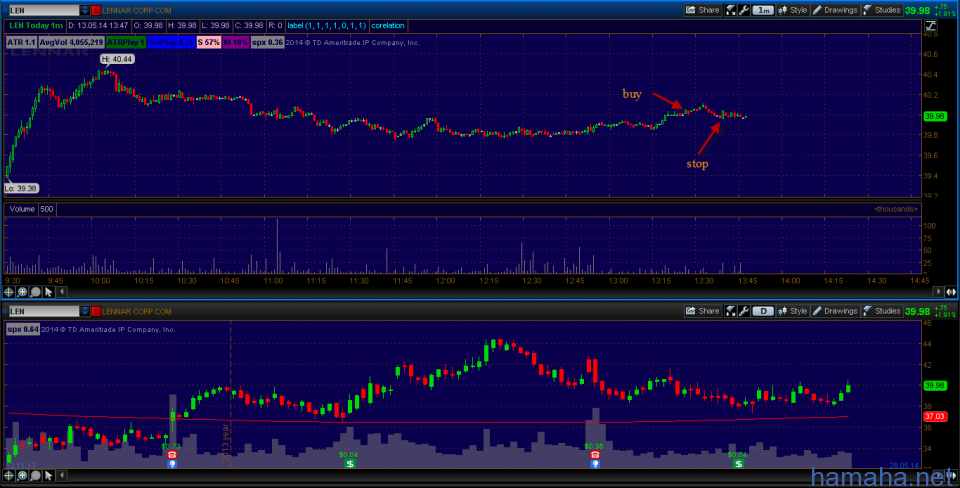Click first blue lightbulb event icon

(x=172, y=464)
